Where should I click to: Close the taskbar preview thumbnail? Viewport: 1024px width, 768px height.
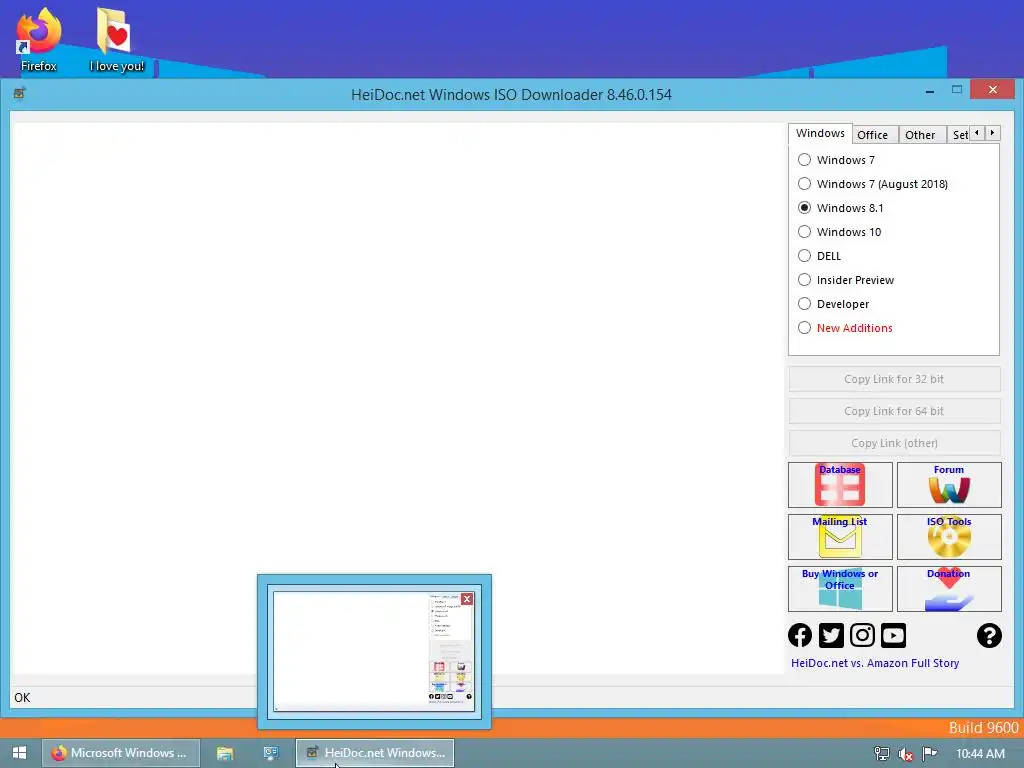[467, 599]
